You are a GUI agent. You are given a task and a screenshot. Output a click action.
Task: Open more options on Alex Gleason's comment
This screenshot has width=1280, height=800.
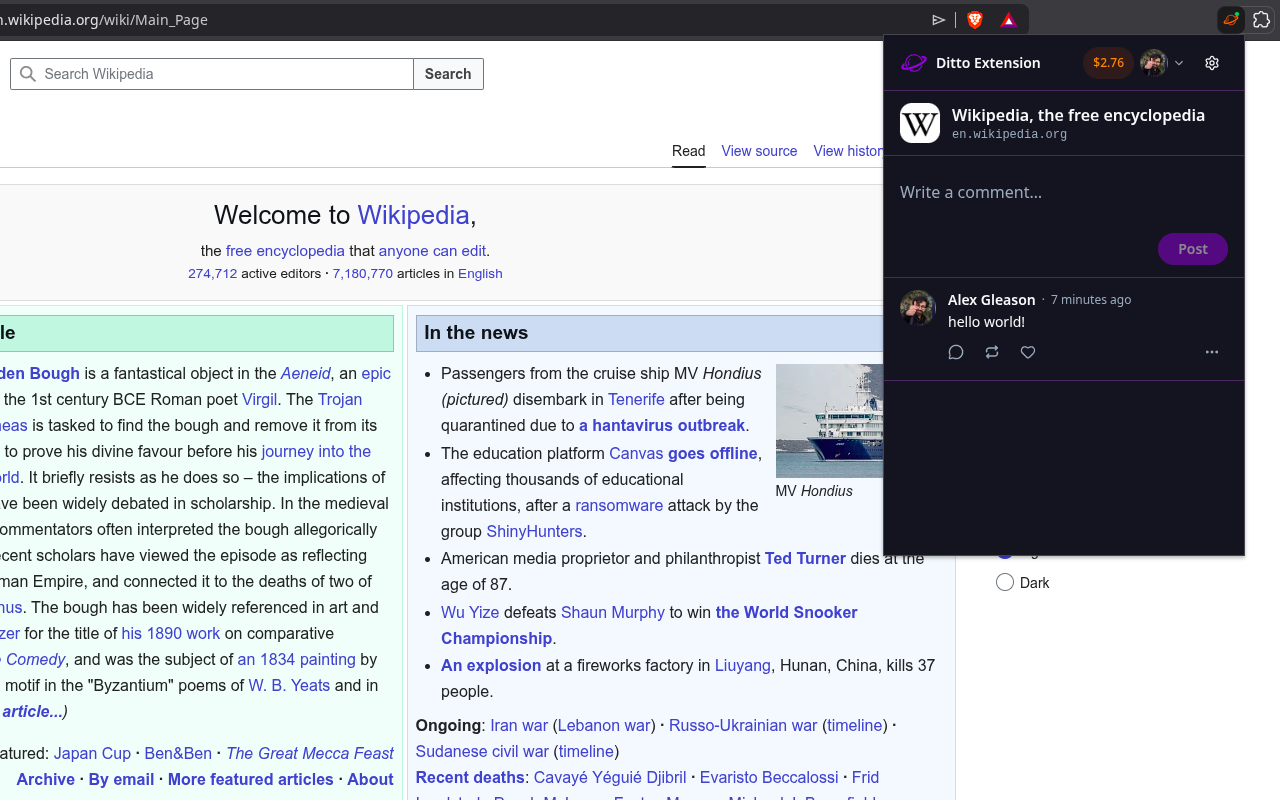pos(1212,352)
